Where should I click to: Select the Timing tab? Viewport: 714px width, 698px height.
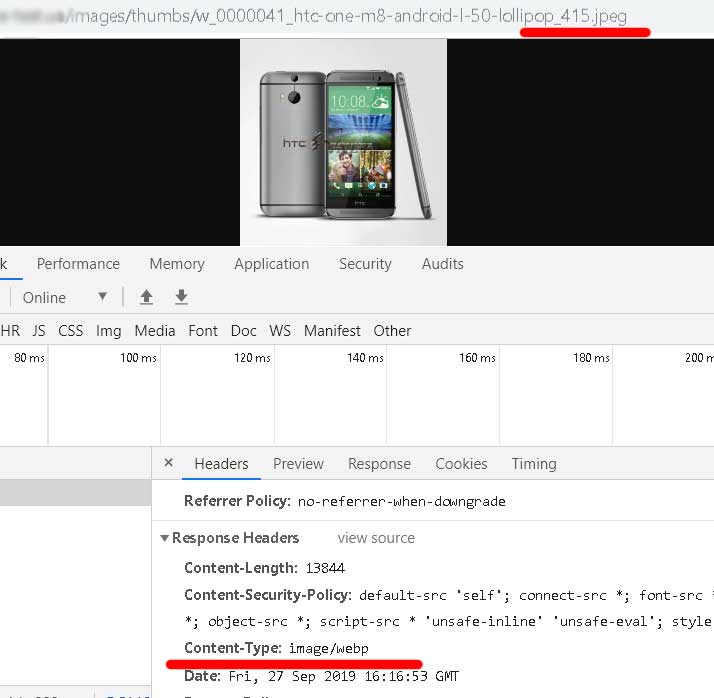tap(534, 464)
